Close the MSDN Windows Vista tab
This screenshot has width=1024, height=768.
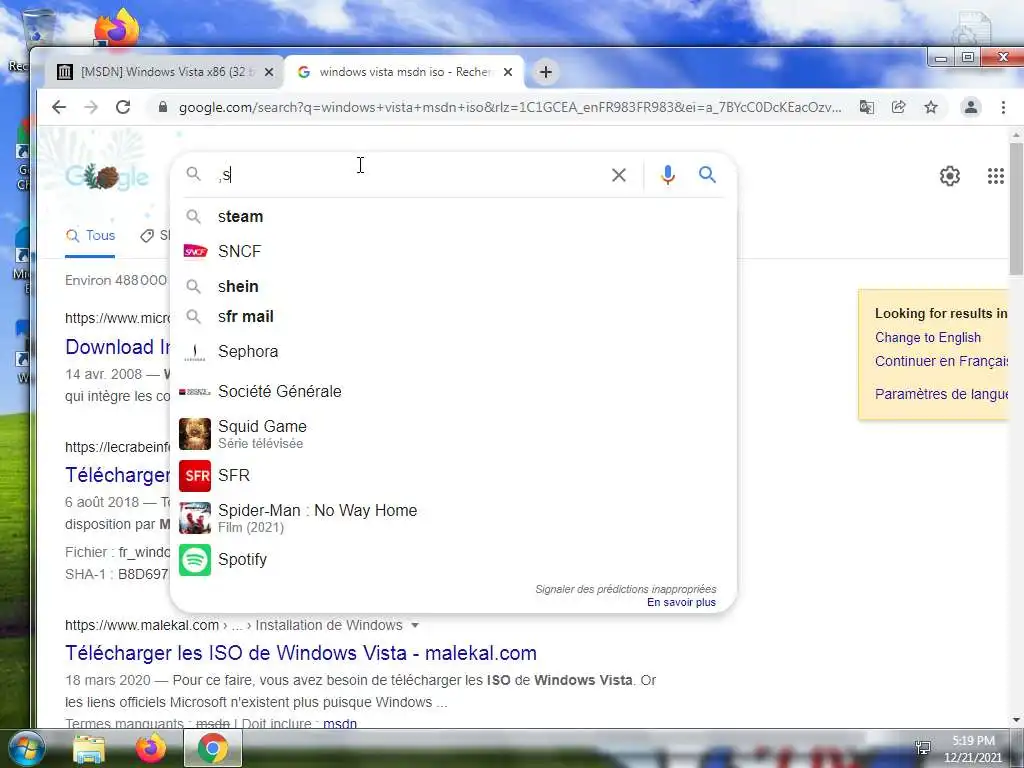pos(268,72)
